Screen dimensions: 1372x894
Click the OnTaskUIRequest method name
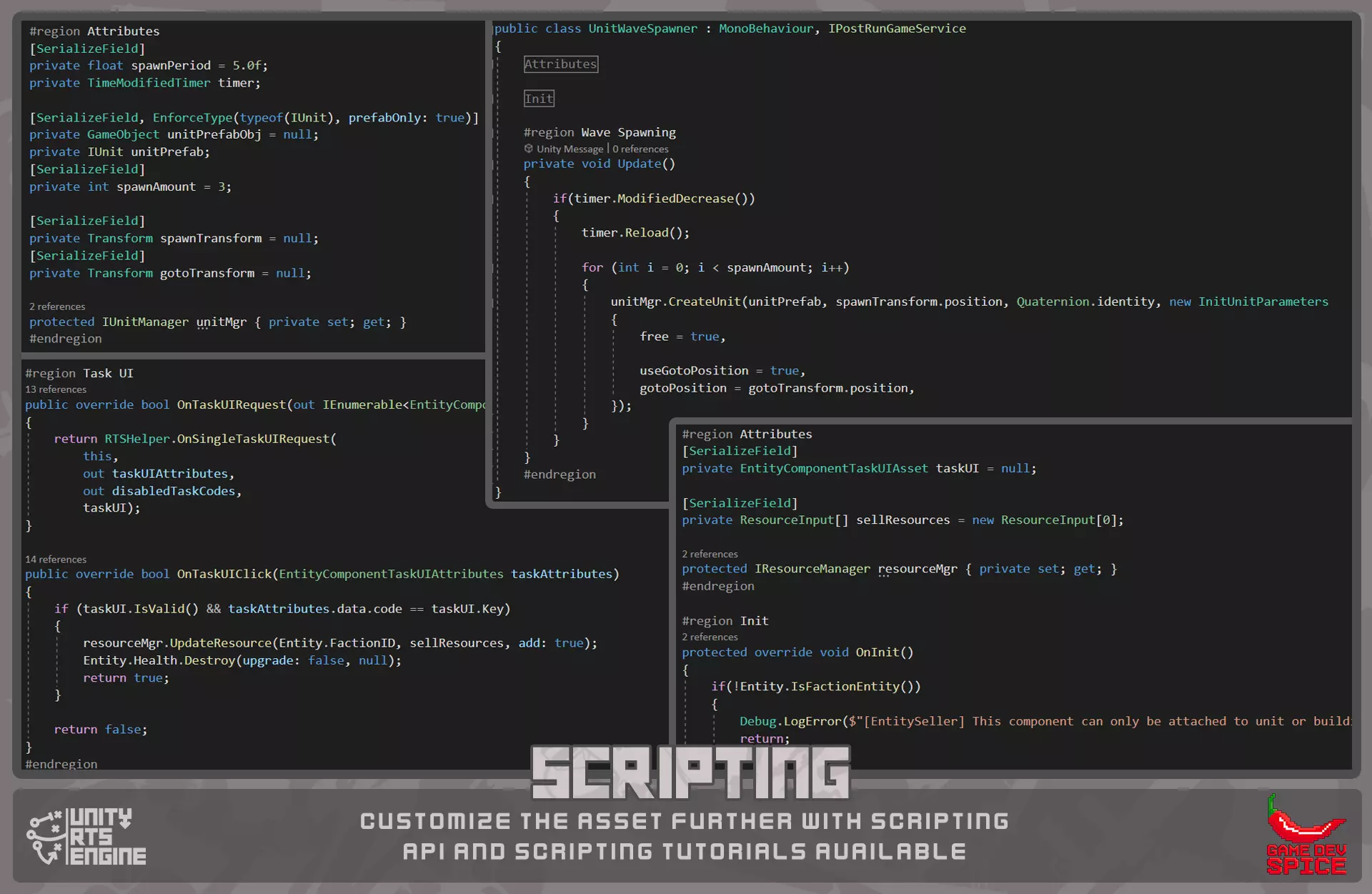(231, 404)
